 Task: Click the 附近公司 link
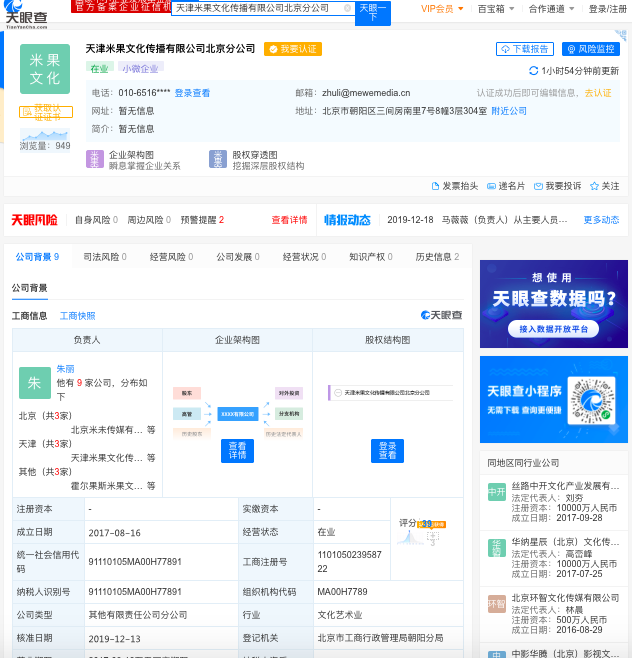tap(509, 111)
